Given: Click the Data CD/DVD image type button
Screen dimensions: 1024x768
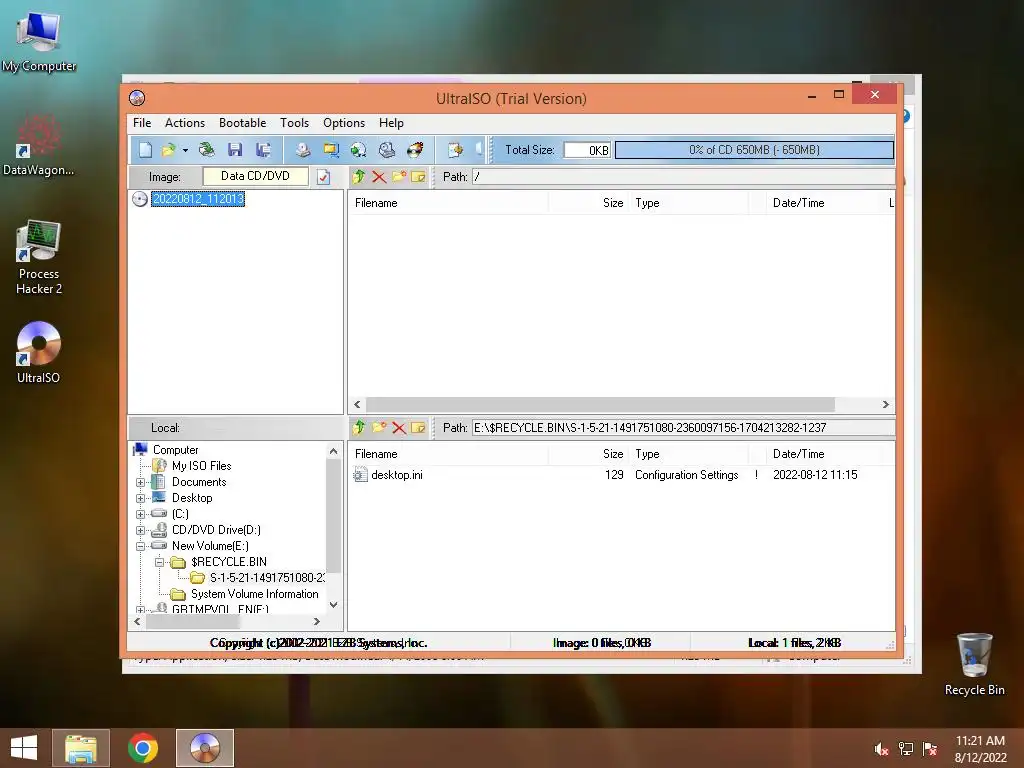Looking at the screenshot, I should point(255,176).
